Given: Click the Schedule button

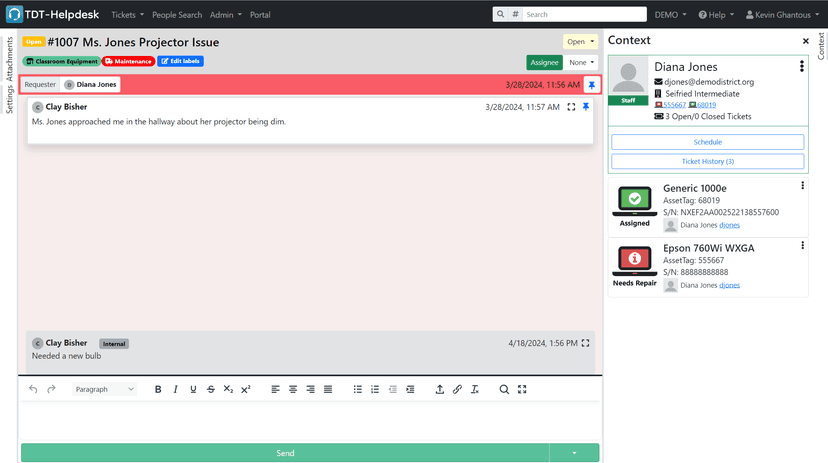Looking at the screenshot, I should click(x=708, y=142).
